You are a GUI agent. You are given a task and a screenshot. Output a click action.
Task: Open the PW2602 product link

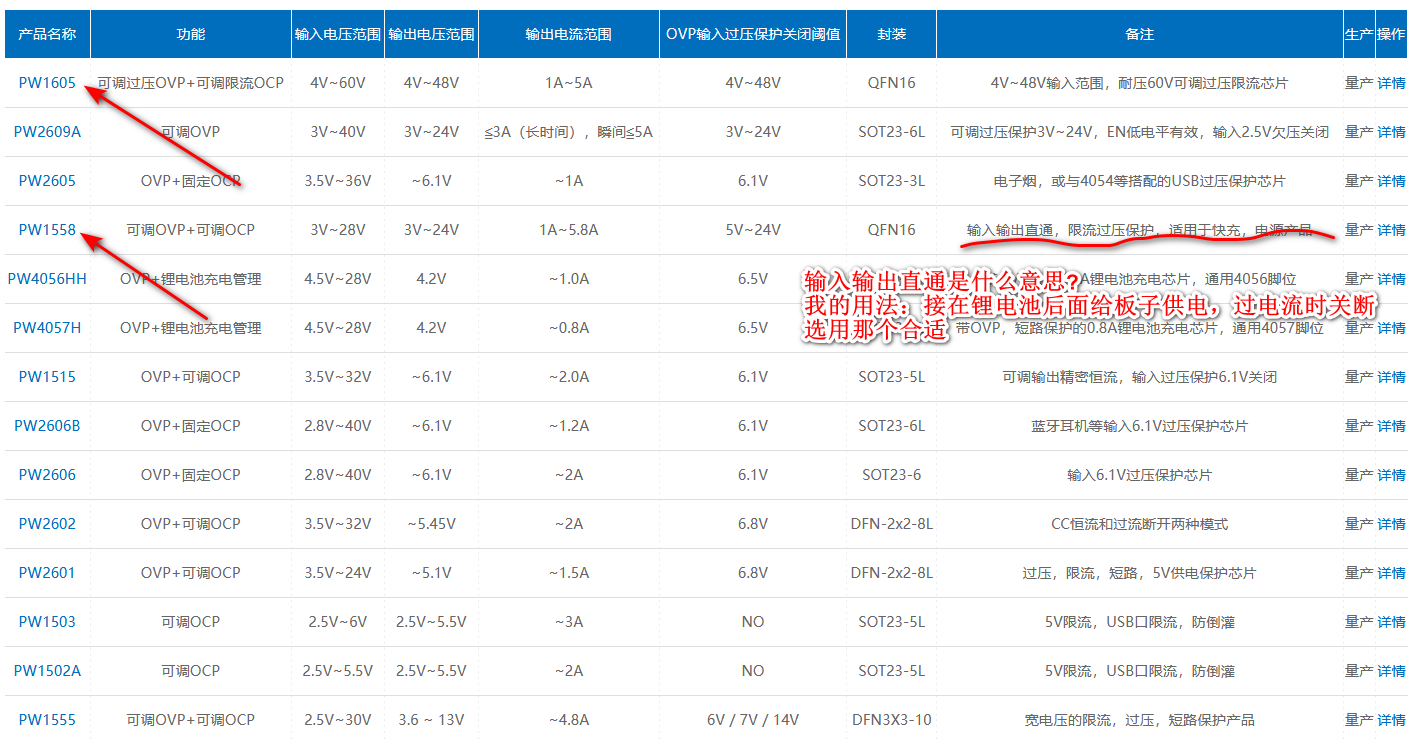47,524
